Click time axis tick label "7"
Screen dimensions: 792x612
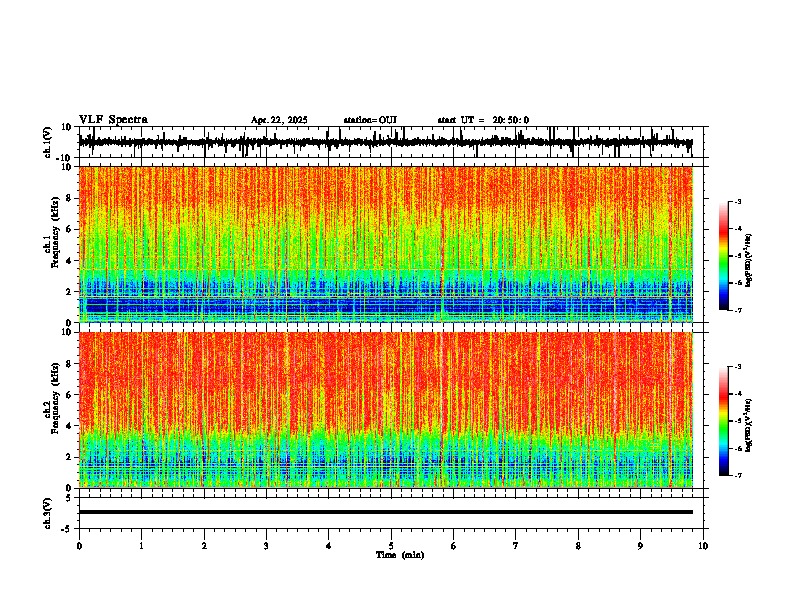[x=516, y=546]
